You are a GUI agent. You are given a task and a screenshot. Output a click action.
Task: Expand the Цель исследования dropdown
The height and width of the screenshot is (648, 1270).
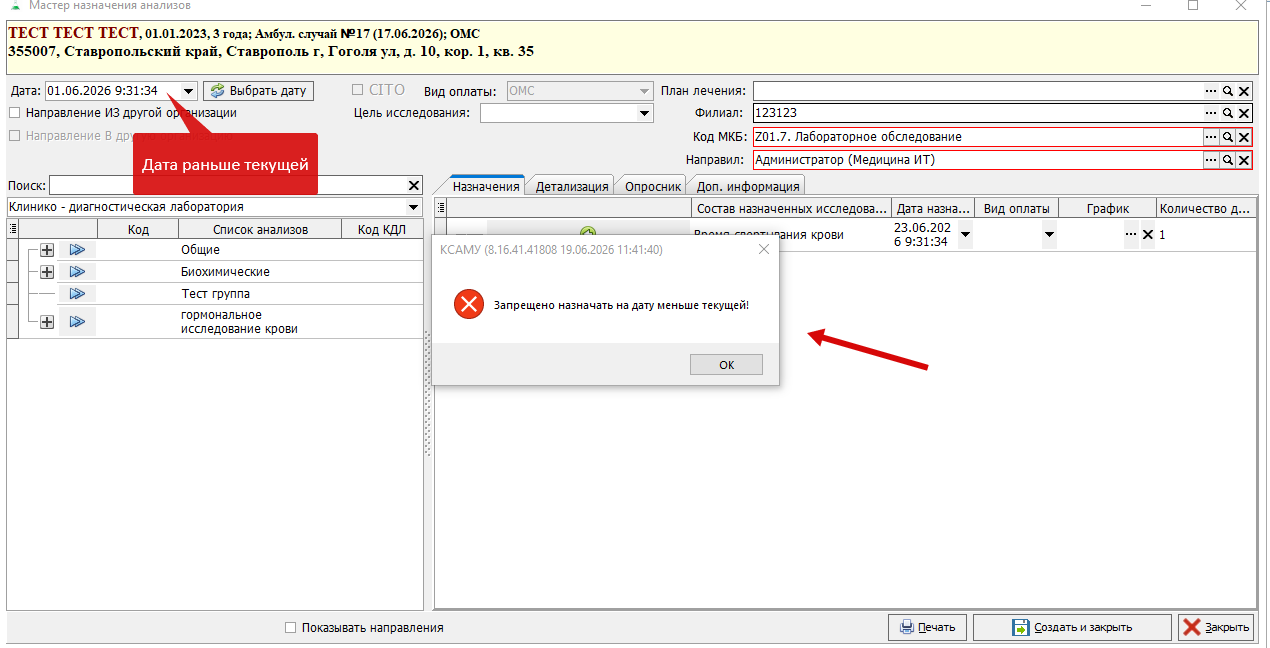645,113
